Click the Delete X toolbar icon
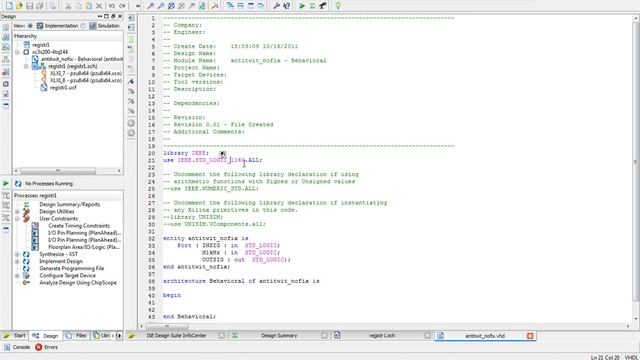 click(x=99, y=6)
